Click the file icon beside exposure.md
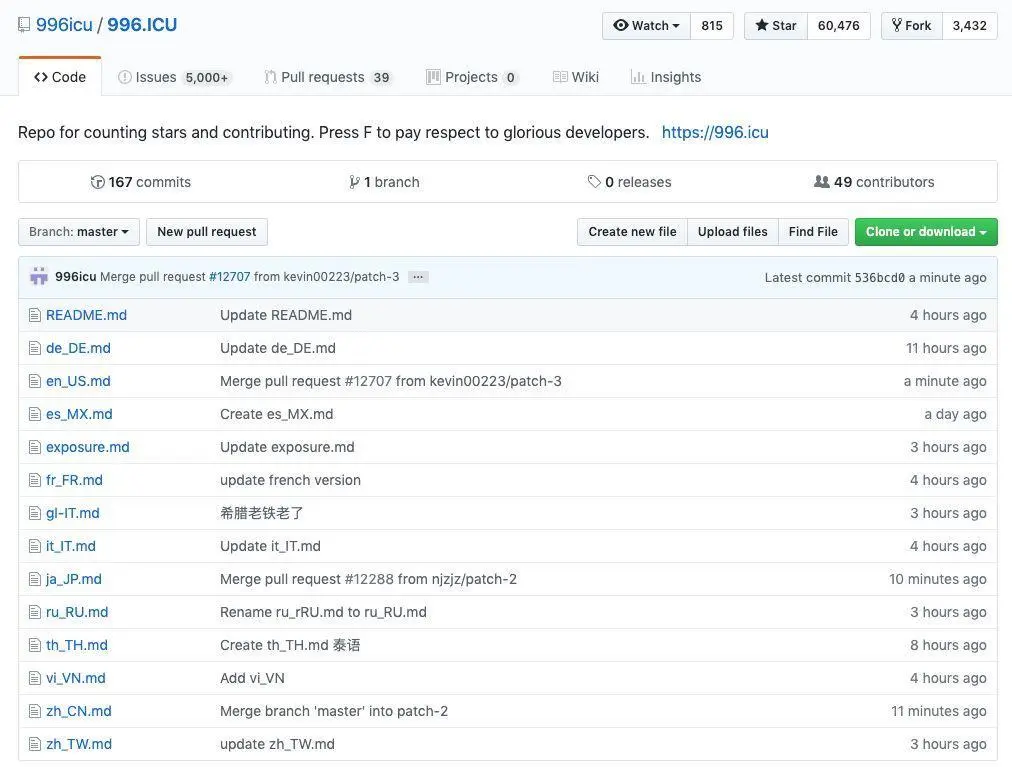1012x767 pixels. coord(35,447)
